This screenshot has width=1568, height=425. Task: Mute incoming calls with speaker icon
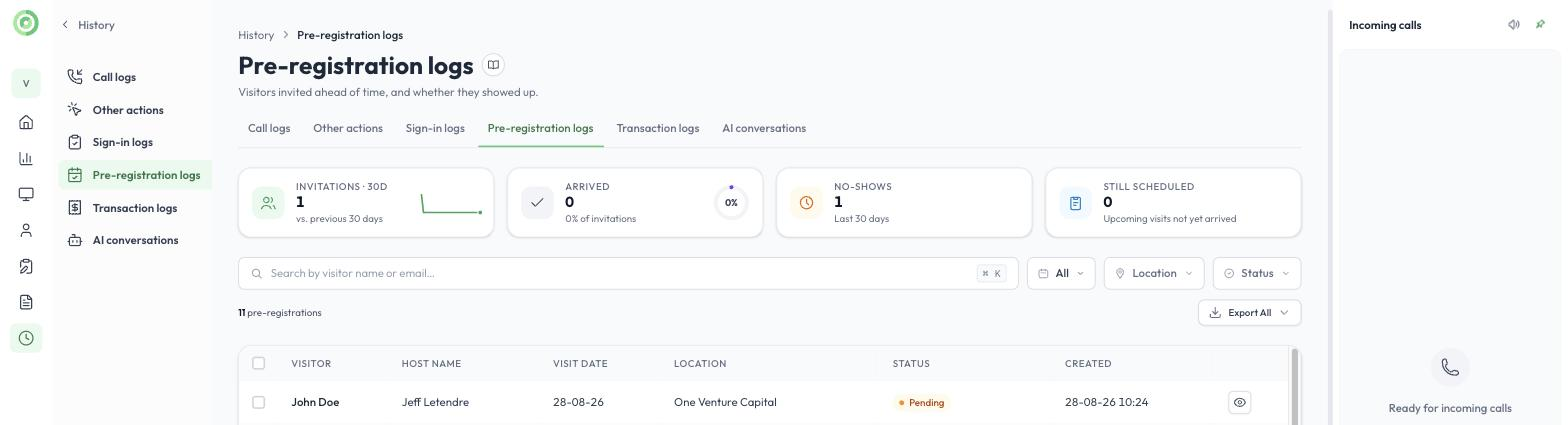1514,25
